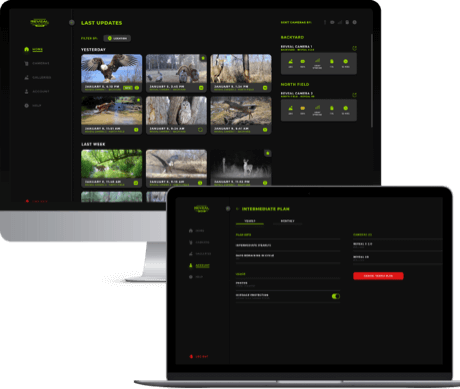Open the green forest photo under Last Week
This screenshot has height=389, width=460.
click(112, 164)
